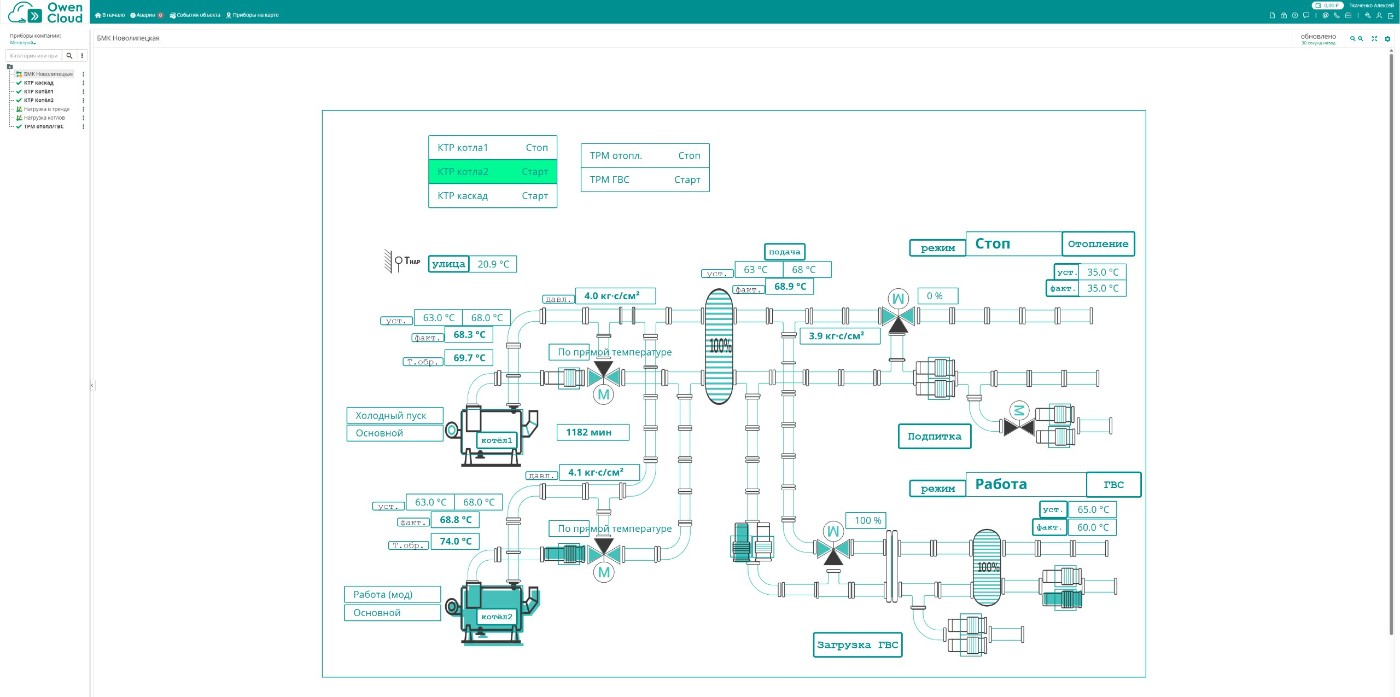The width and height of the screenshot is (1400, 697).
Task: Toggle the ТРМ ГВС Старт status row
Action: tap(645, 180)
